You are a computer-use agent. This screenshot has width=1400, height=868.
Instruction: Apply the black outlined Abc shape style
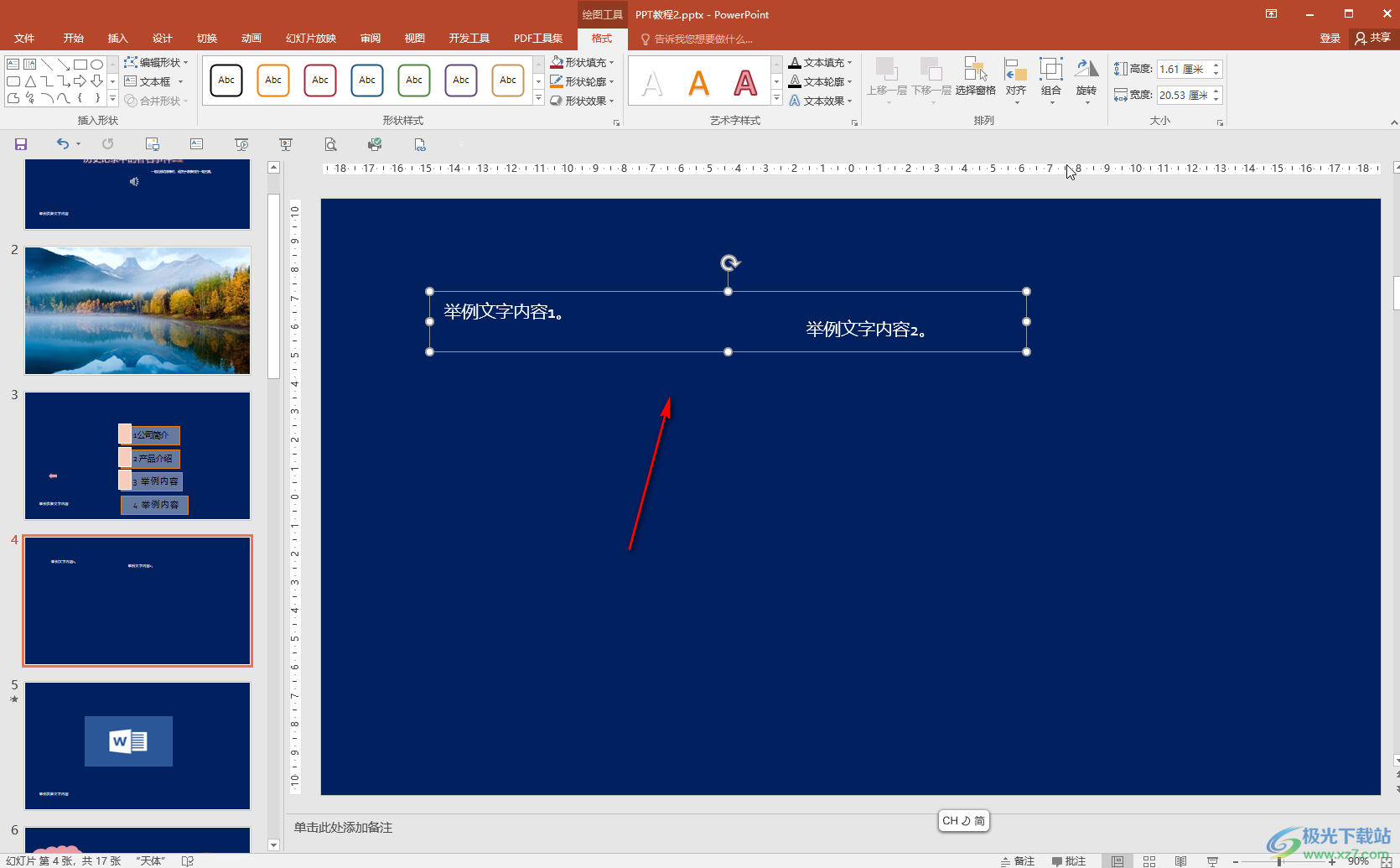pyautogui.click(x=226, y=81)
